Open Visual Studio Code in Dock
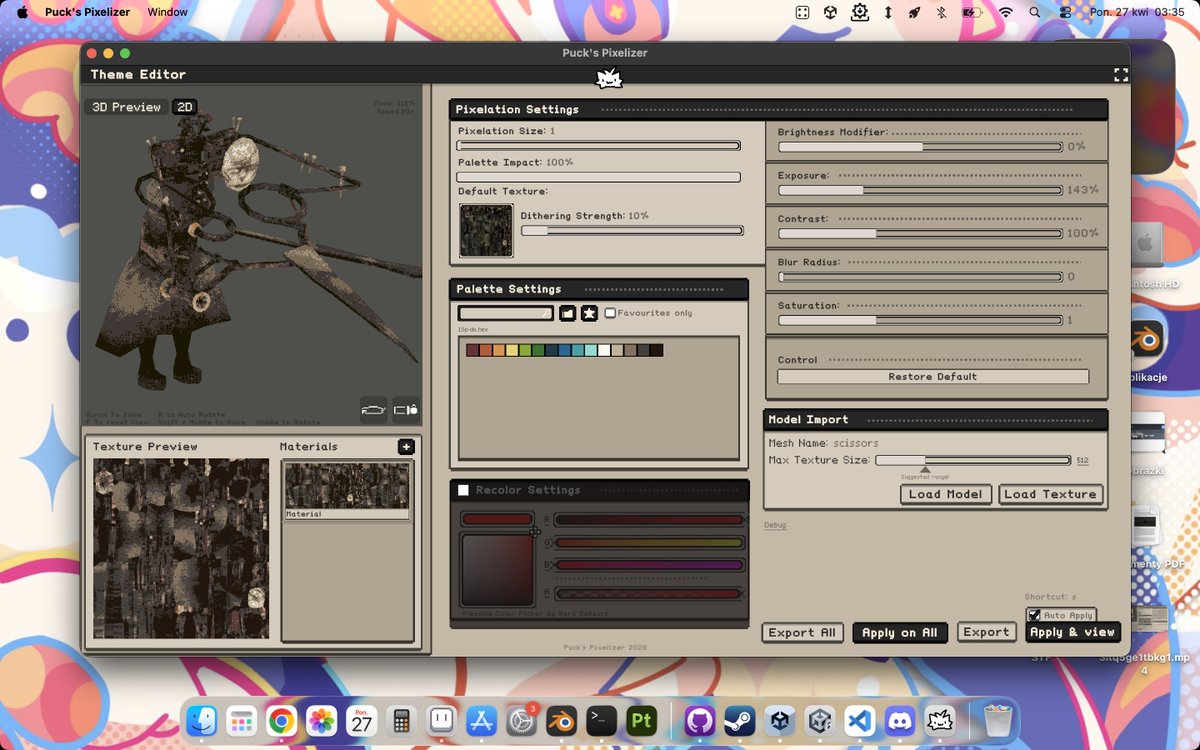This screenshot has width=1200, height=750. 860,720
